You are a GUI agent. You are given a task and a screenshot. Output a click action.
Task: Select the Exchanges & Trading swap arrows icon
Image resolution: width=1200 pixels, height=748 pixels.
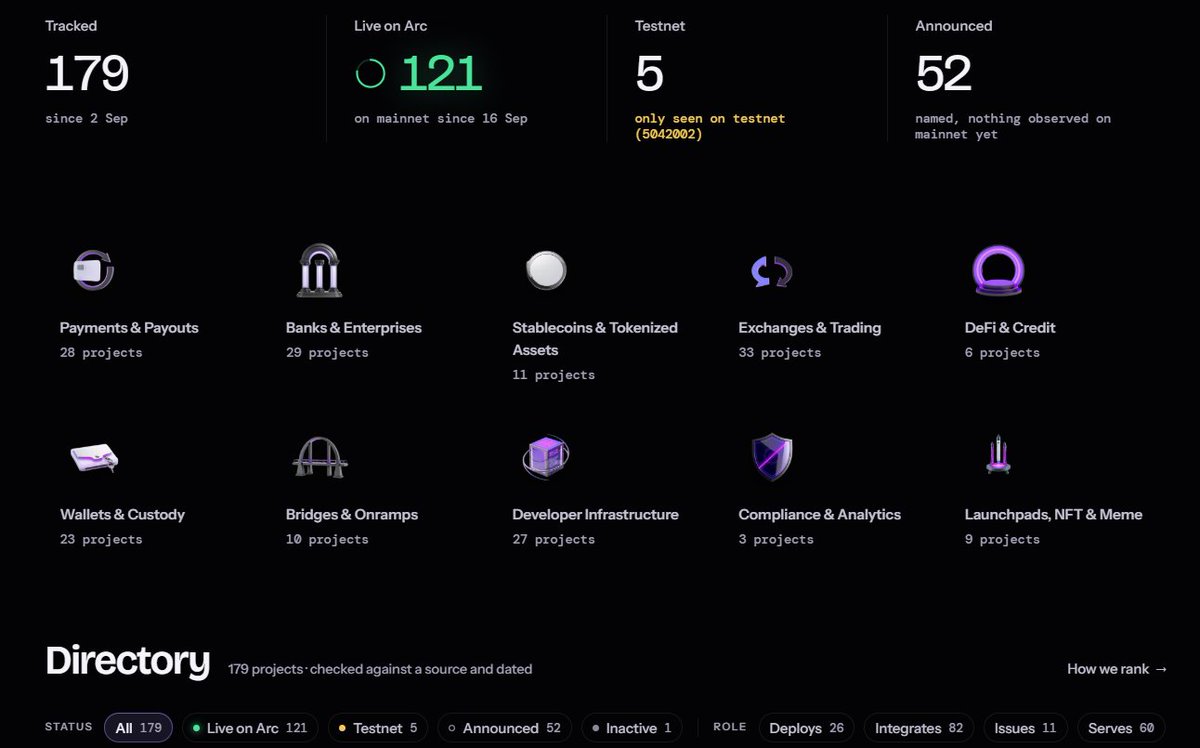click(771, 271)
